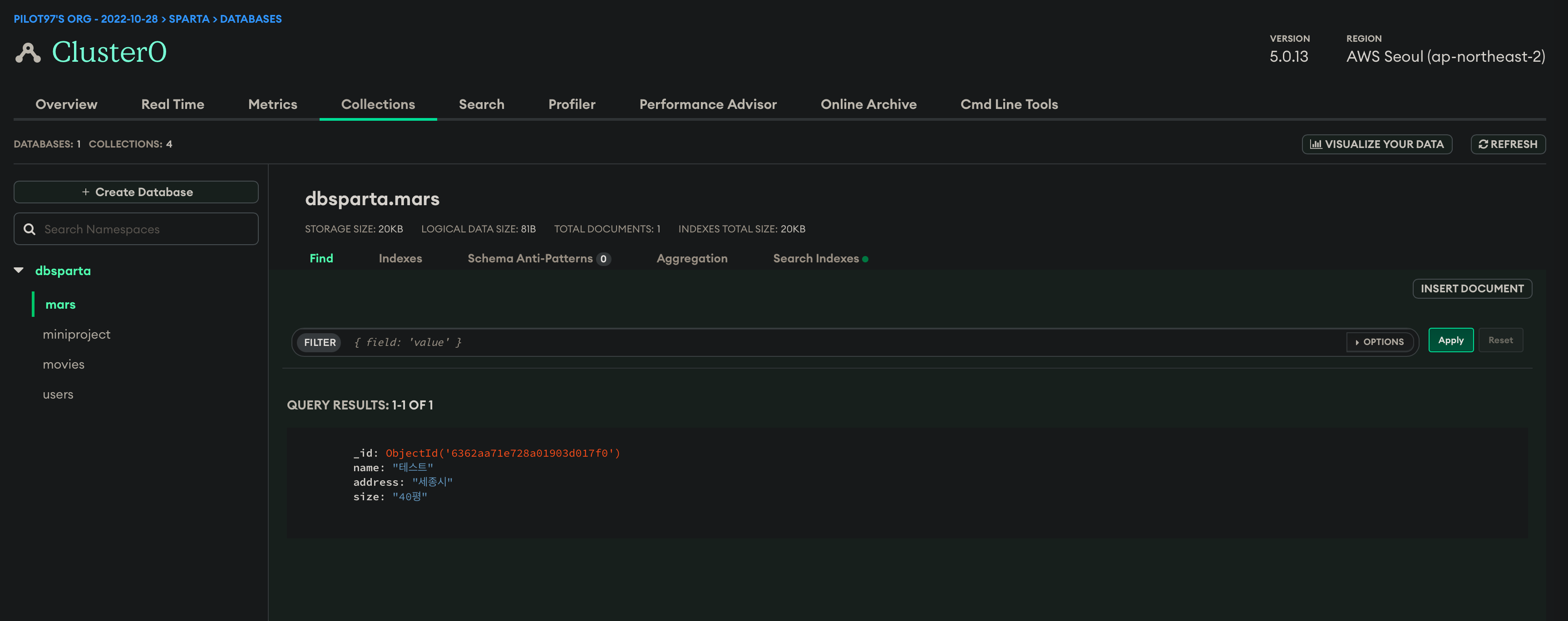Open the DATABASES breadcrumb link
Image resolution: width=1568 pixels, height=621 pixels.
[x=251, y=19]
